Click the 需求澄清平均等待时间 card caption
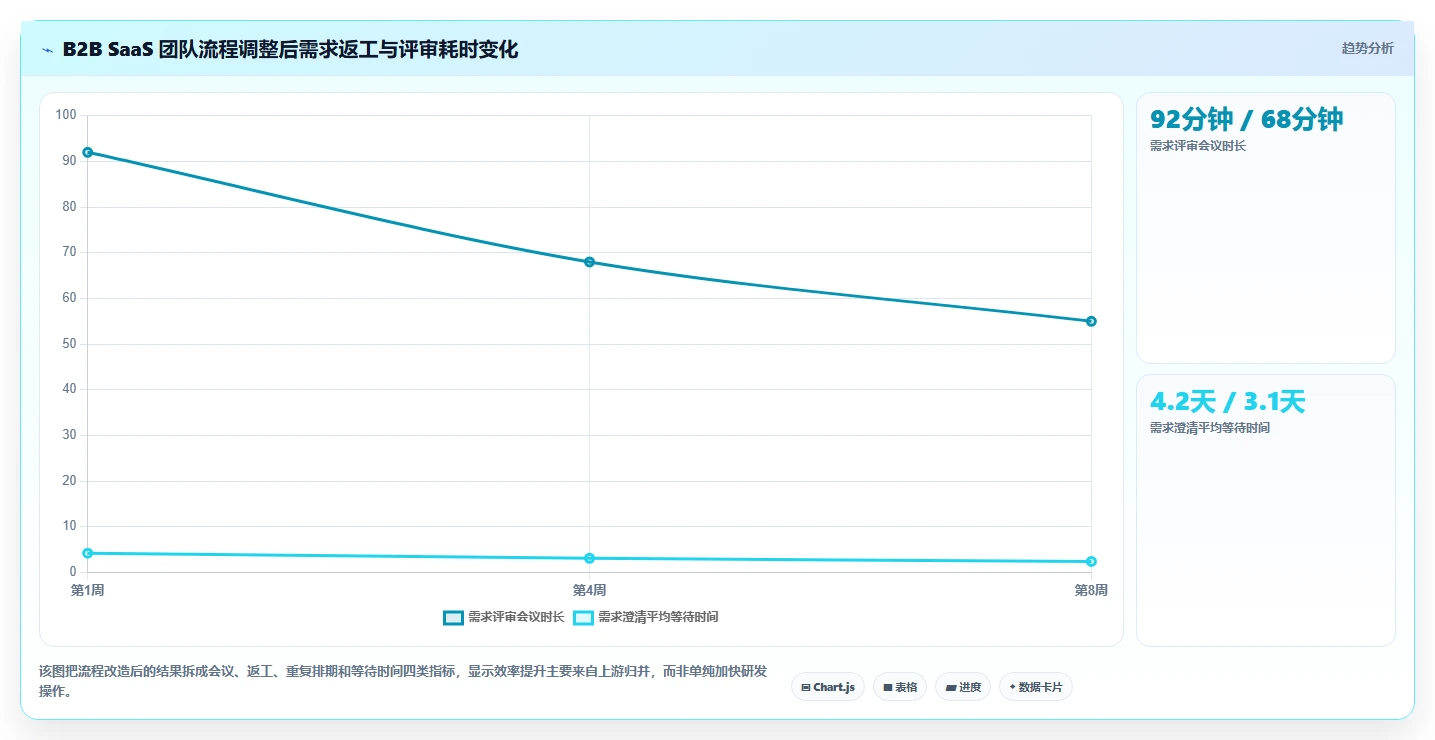1435x740 pixels. [x=1210, y=428]
